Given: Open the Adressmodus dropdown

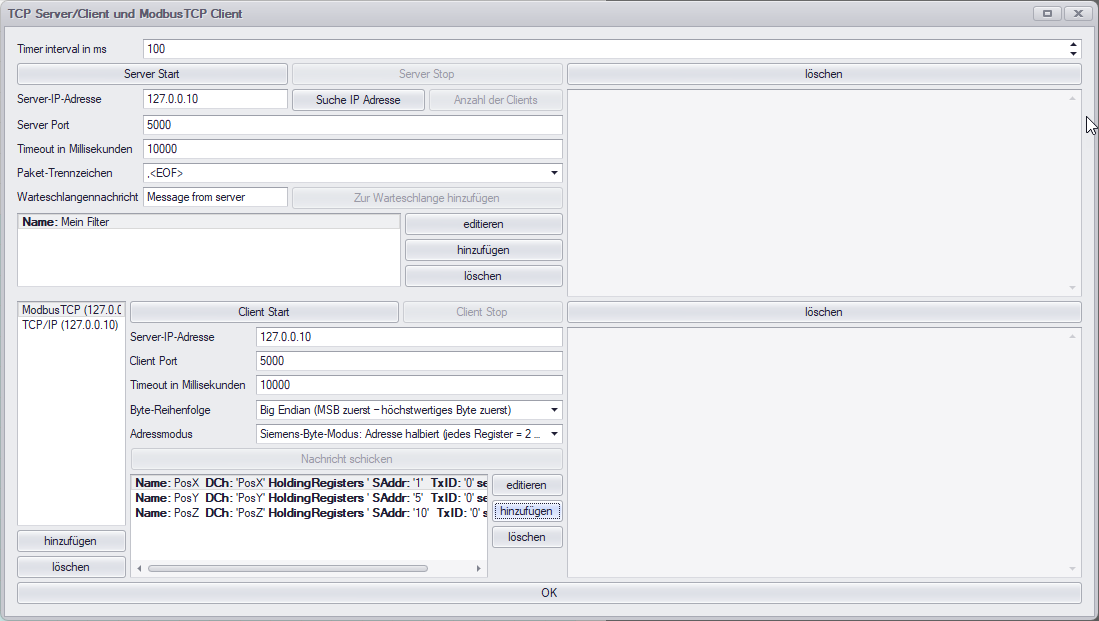Looking at the screenshot, I should (x=553, y=433).
